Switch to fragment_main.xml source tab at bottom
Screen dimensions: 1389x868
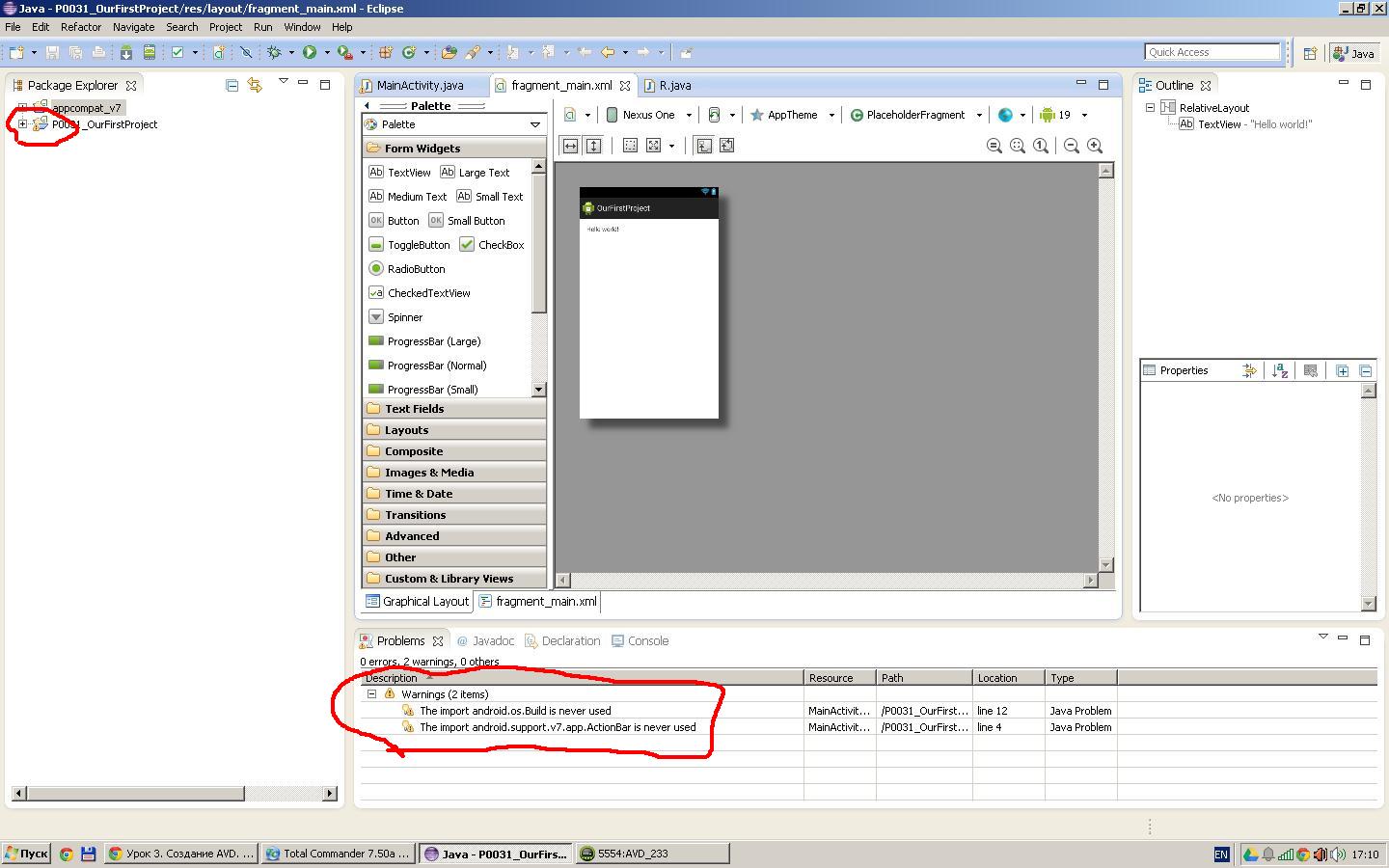point(538,601)
